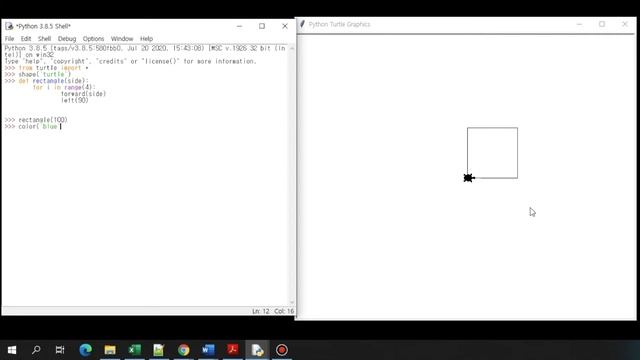
Task: Launch Microsoft Edge from taskbar
Action: (85, 350)
